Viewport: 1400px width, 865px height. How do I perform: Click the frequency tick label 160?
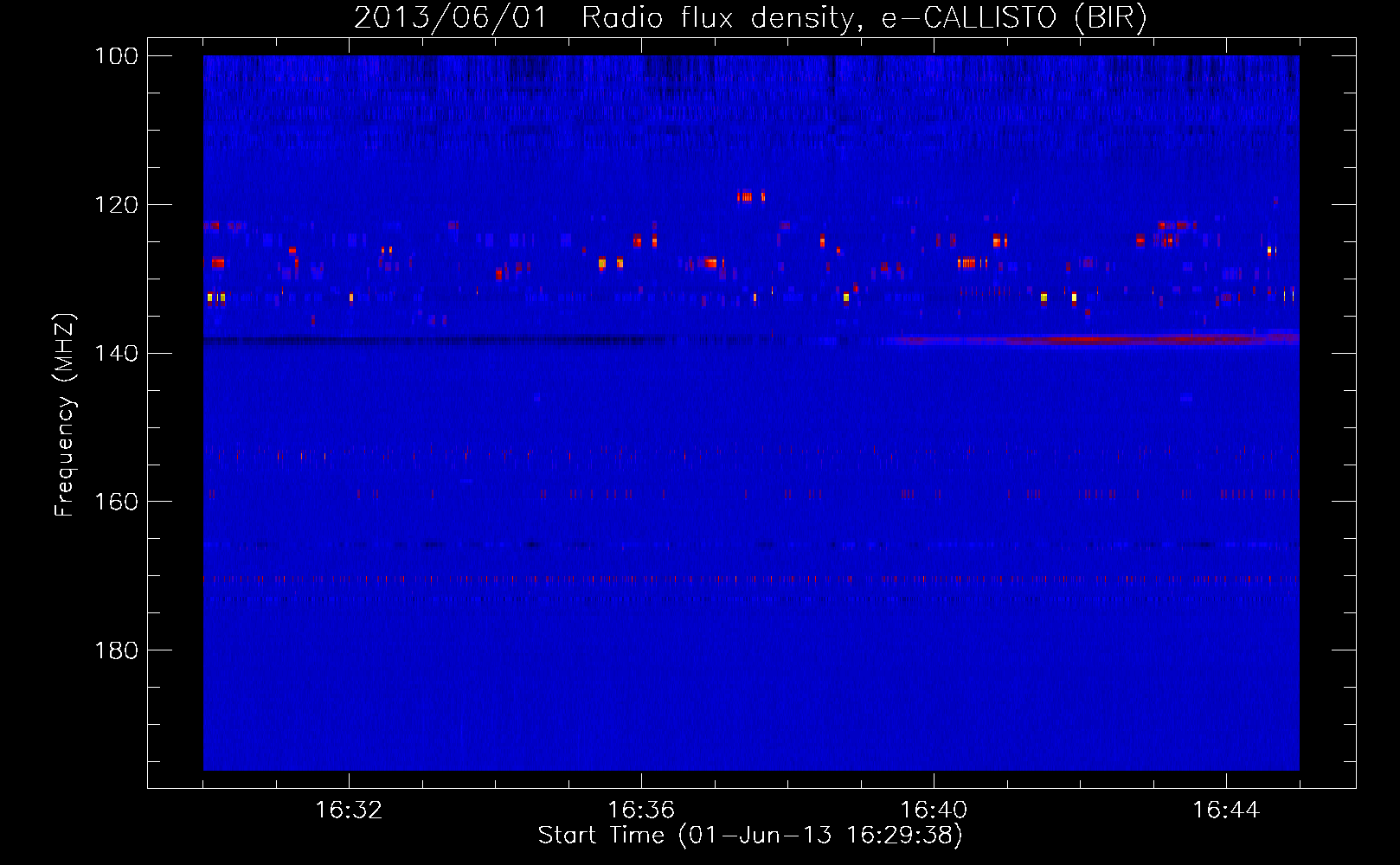117,503
